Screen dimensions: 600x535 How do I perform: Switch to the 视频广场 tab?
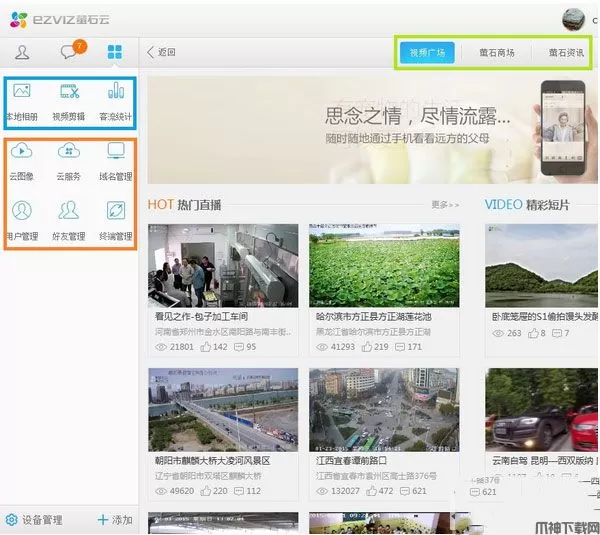point(427,53)
